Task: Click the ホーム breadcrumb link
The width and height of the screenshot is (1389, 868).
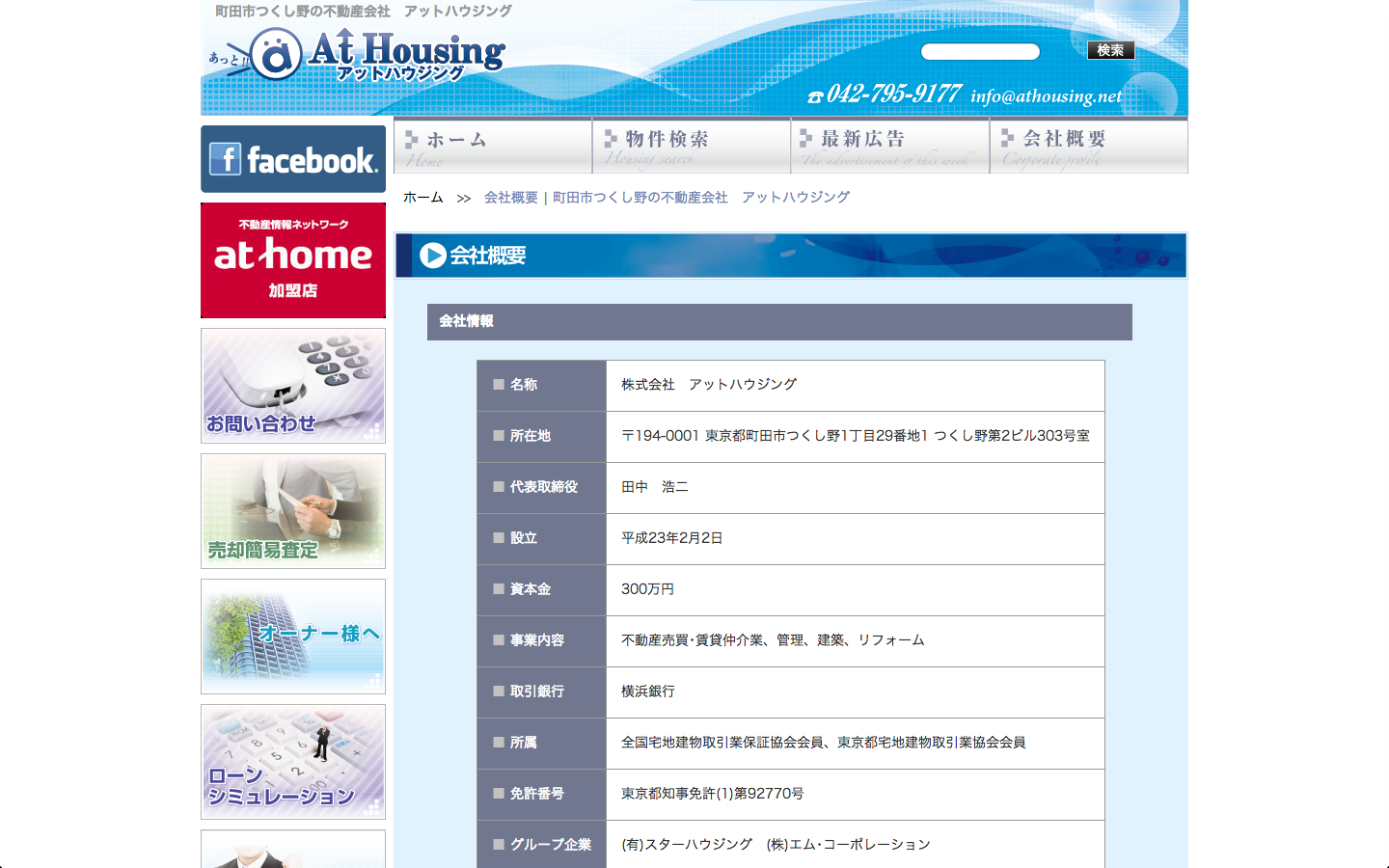Action: click(423, 197)
